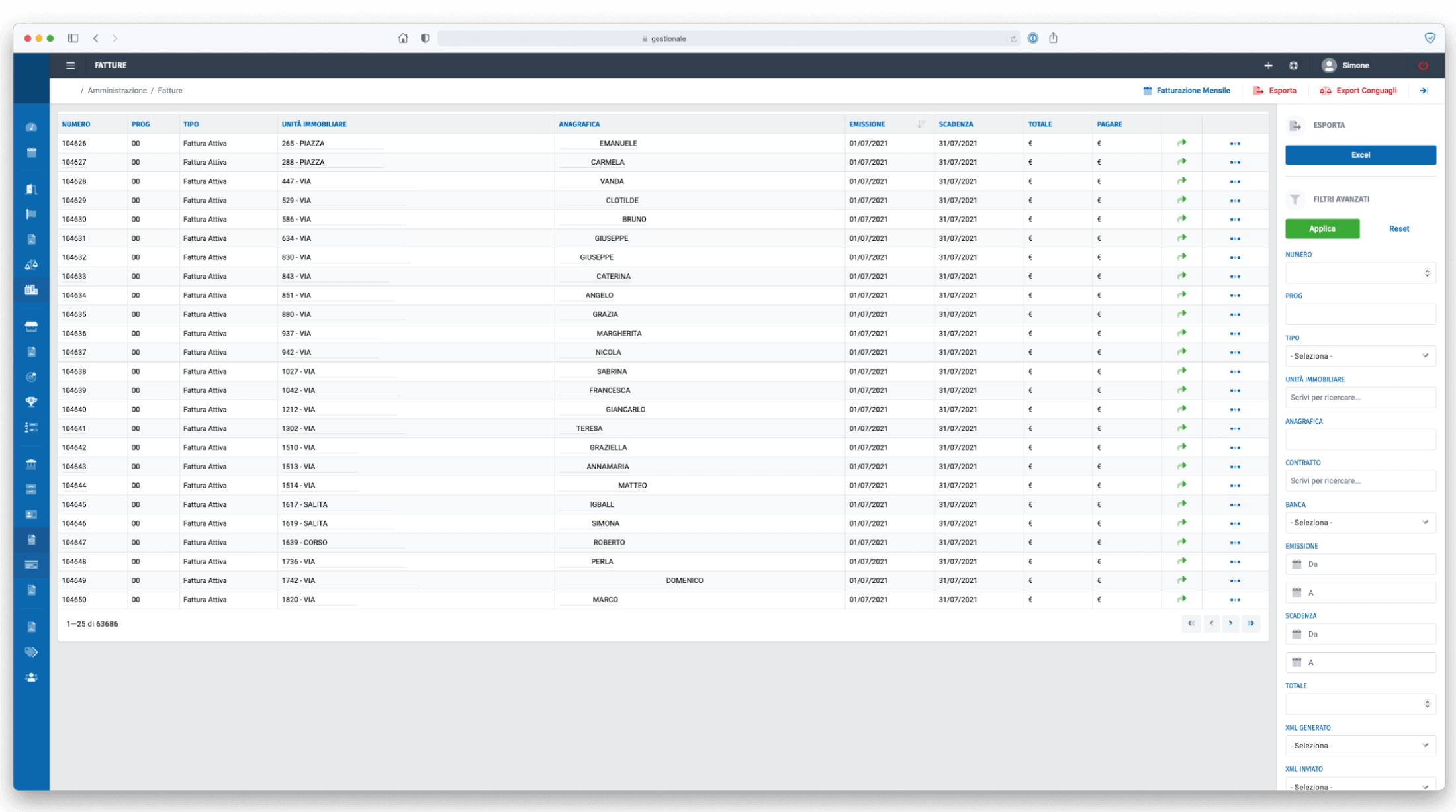1456x812 pixels.
Task: Open the XML GENERATO filter dropdown
Action: pyautogui.click(x=1360, y=746)
